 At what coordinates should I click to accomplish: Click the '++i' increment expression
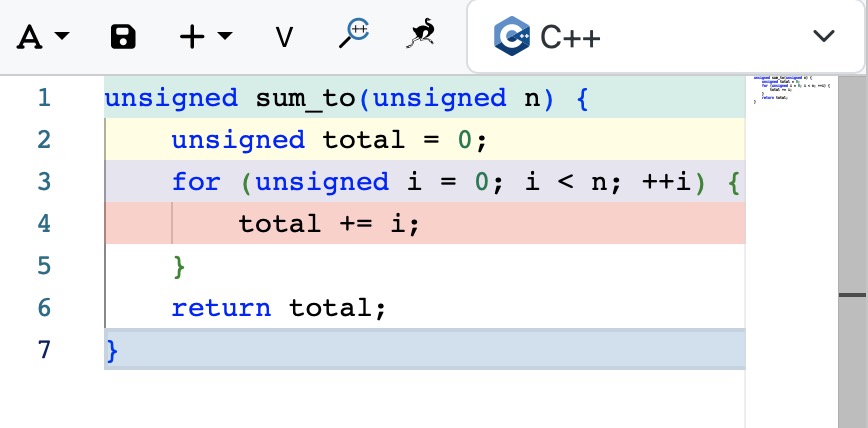(x=666, y=182)
